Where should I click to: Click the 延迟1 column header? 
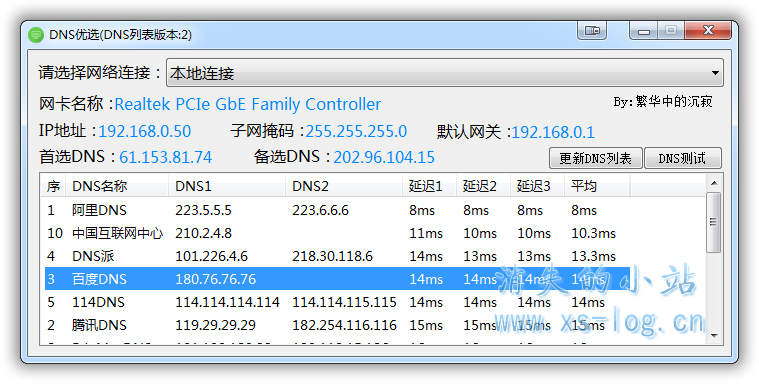point(429,186)
